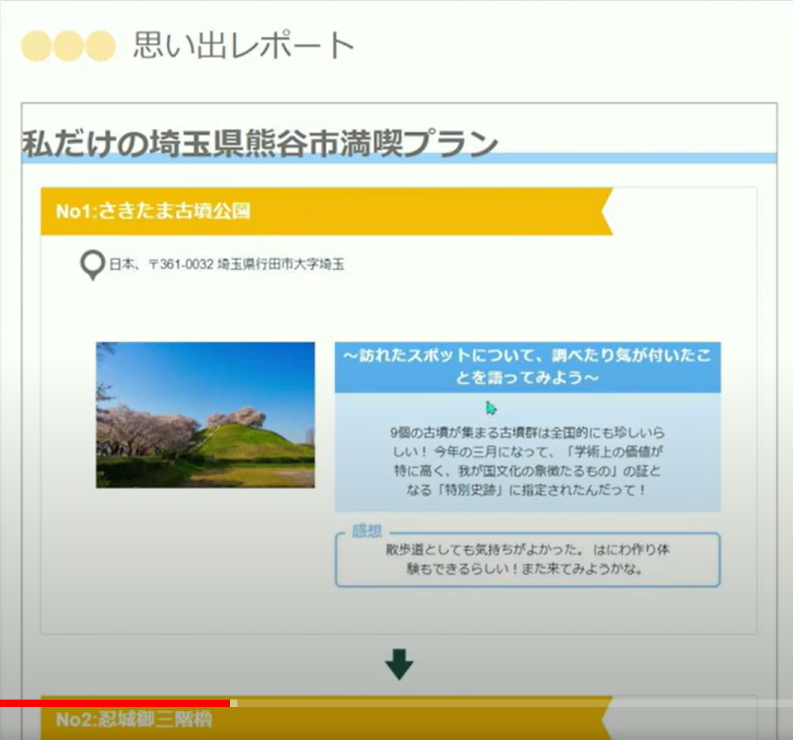This screenshot has height=740, width=793.
Task: Click the 感想 label on the comment box
Action: (367, 531)
